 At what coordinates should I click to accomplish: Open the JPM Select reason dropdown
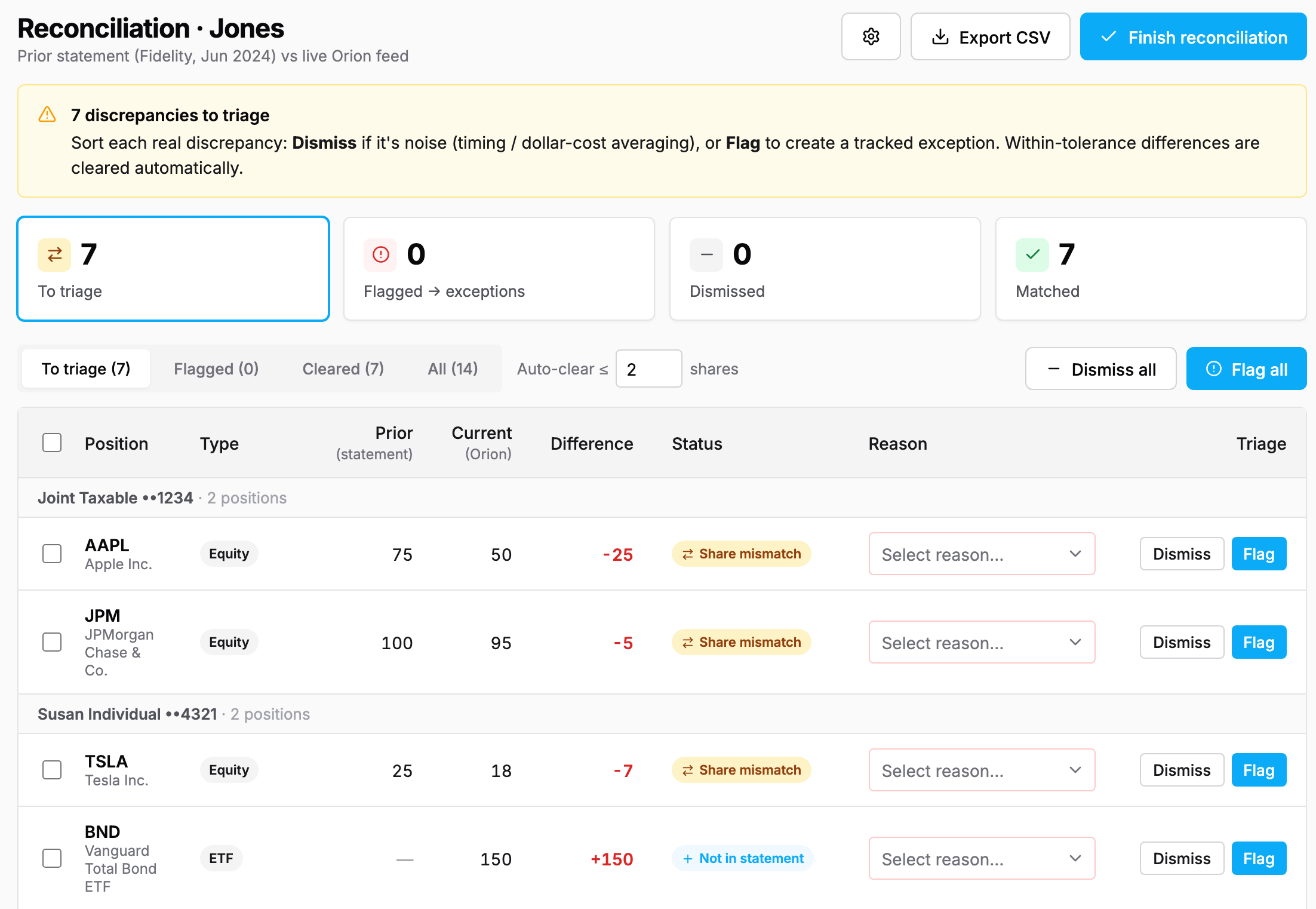(982, 643)
